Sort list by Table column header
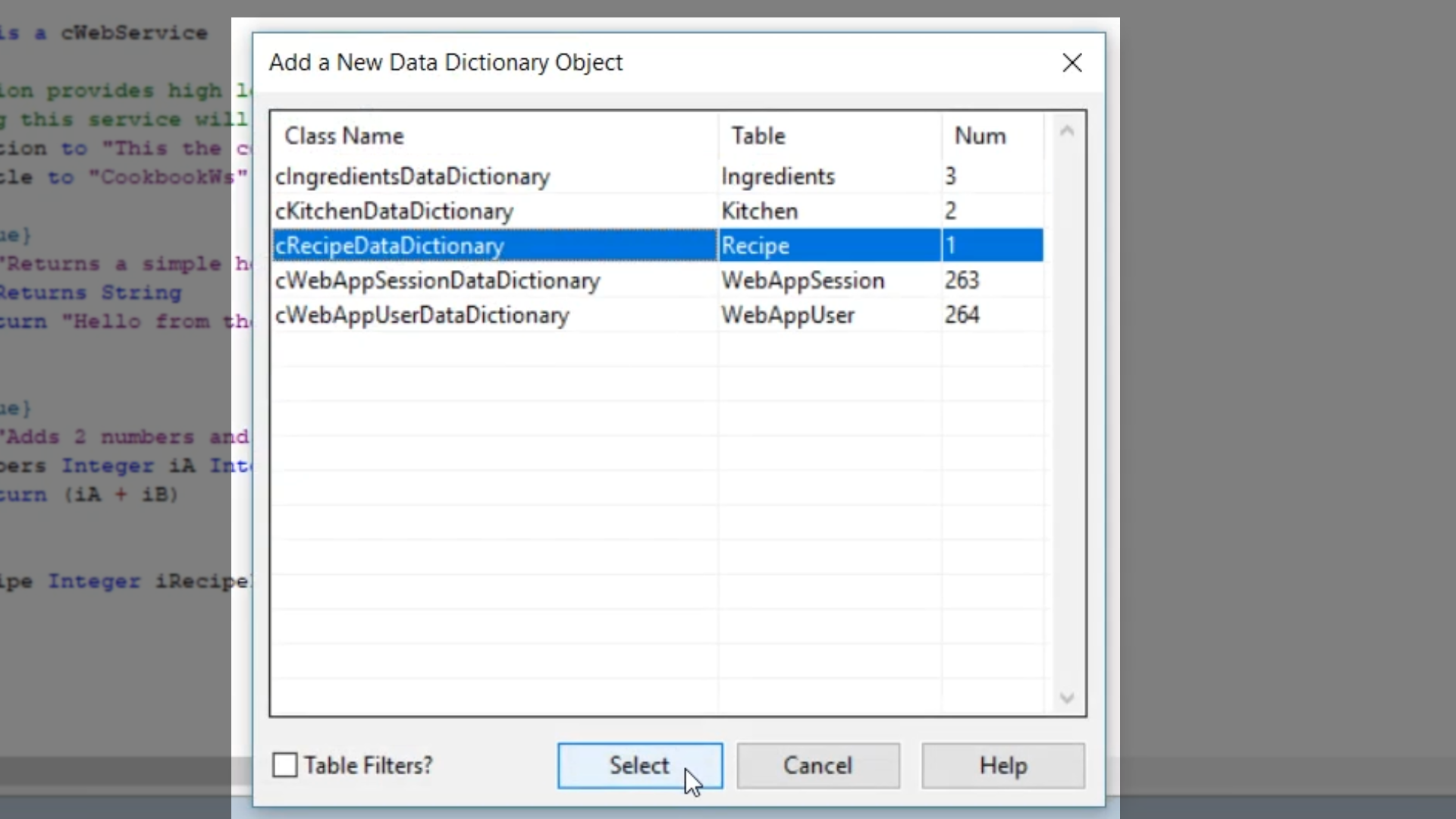 point(758,136)
